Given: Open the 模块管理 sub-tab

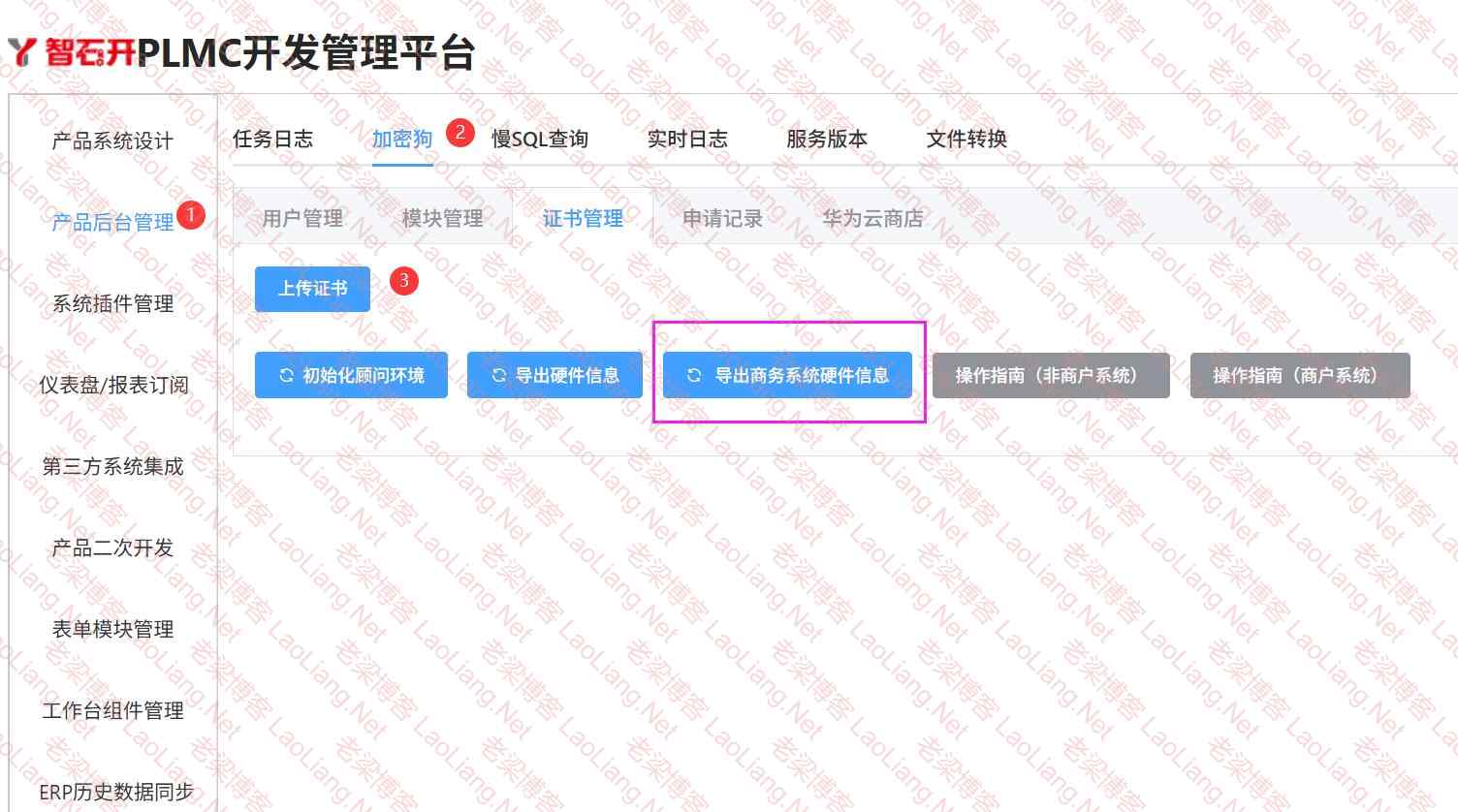Looking at the screenshot, I should coord(442,218).
